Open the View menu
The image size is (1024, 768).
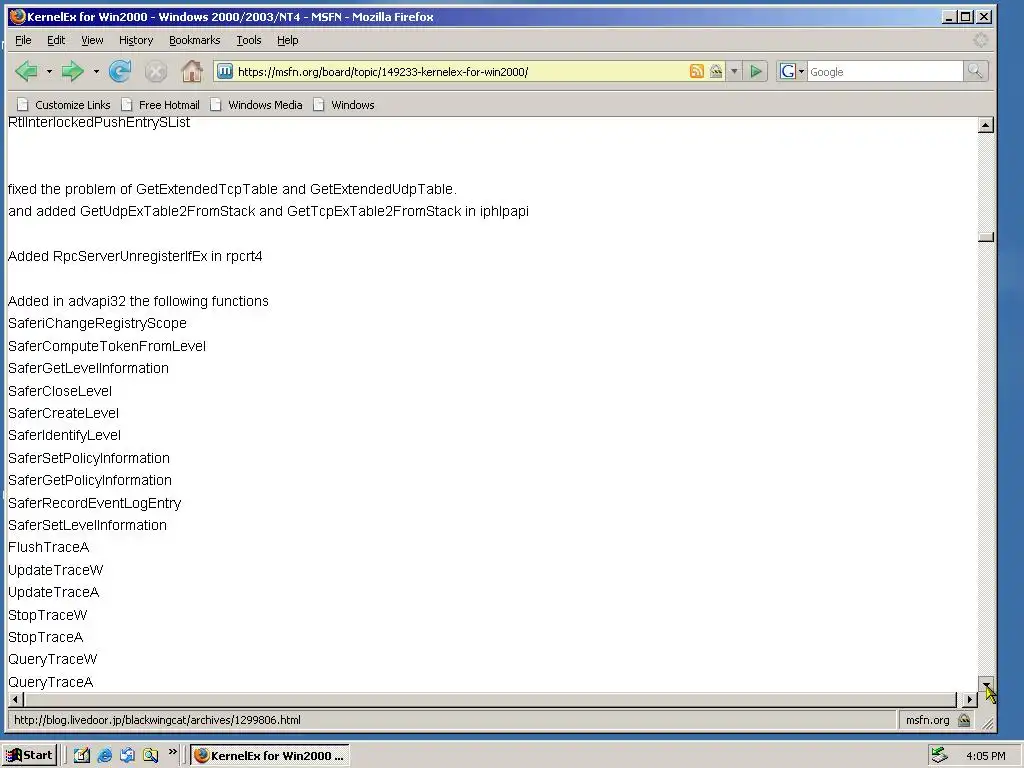(x=92, y=40)
